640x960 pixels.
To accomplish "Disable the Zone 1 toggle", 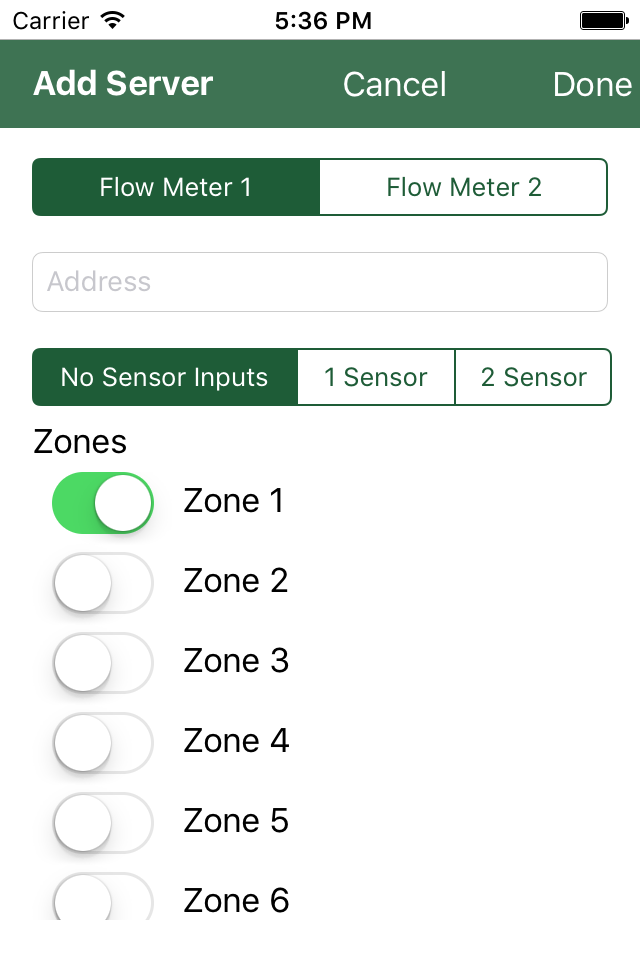I will (103, 502).
